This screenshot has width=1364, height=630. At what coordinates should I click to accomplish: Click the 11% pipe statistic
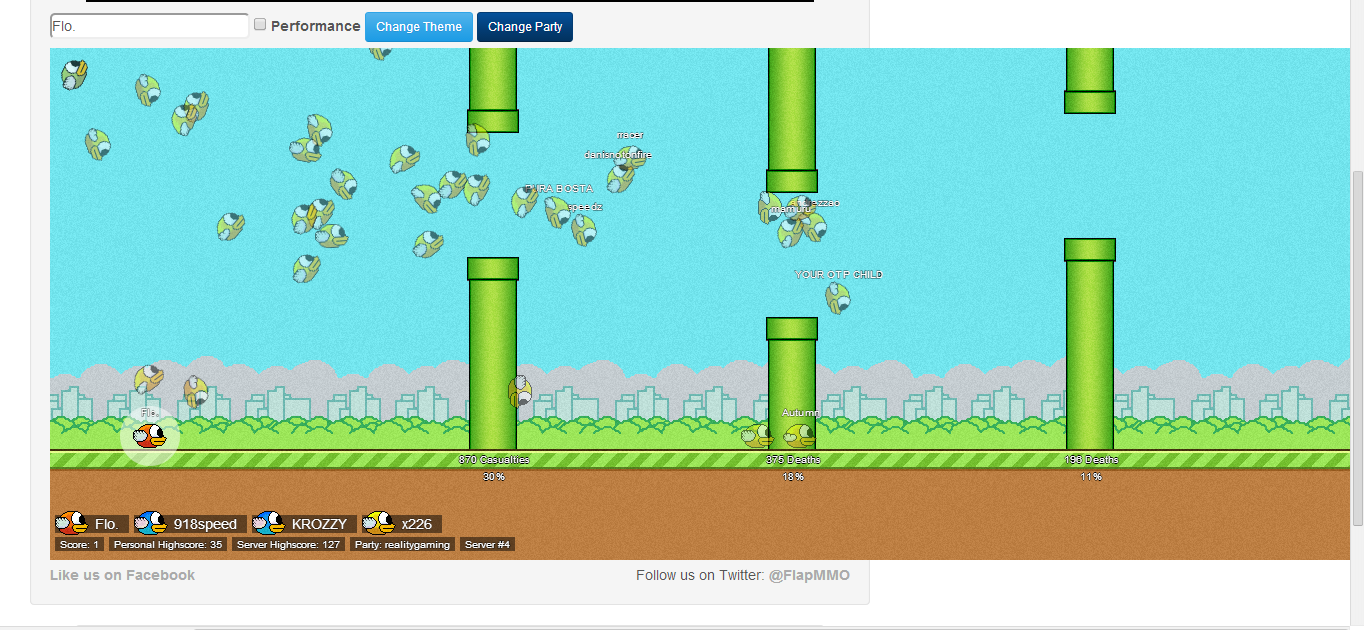point(1091,477)
